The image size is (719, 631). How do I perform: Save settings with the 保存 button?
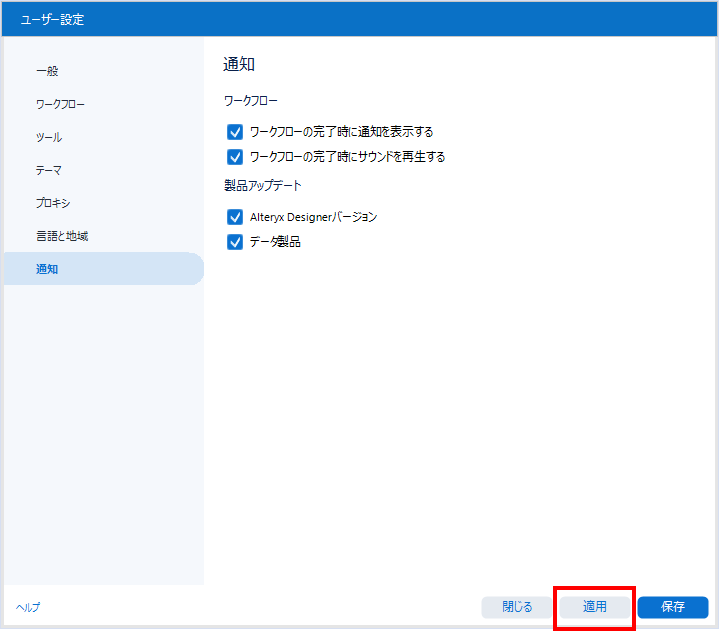pos(673,607)
